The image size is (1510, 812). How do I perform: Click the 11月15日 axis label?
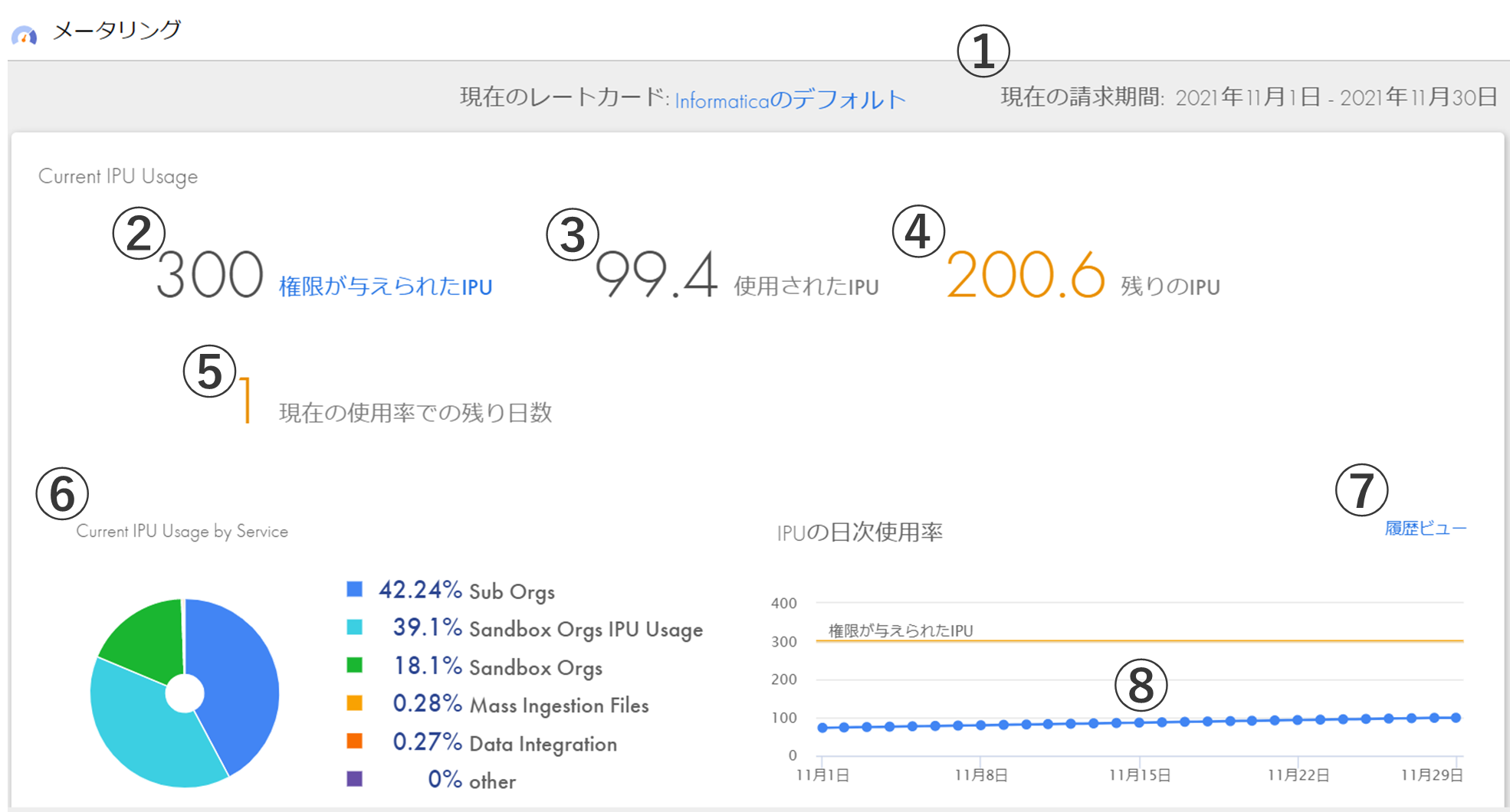point(1140,775)
